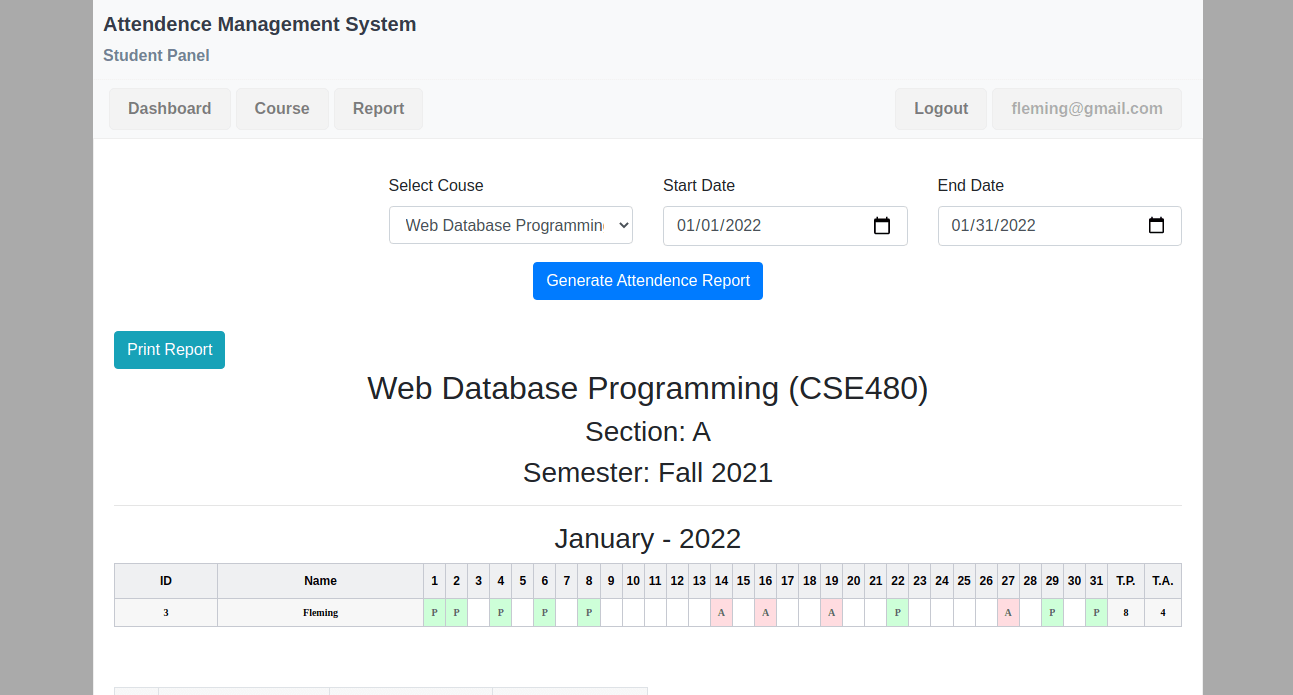This screenshot has width=1293, height=695.
Task: Click into the End Date field
Action: click(1035, 226)
